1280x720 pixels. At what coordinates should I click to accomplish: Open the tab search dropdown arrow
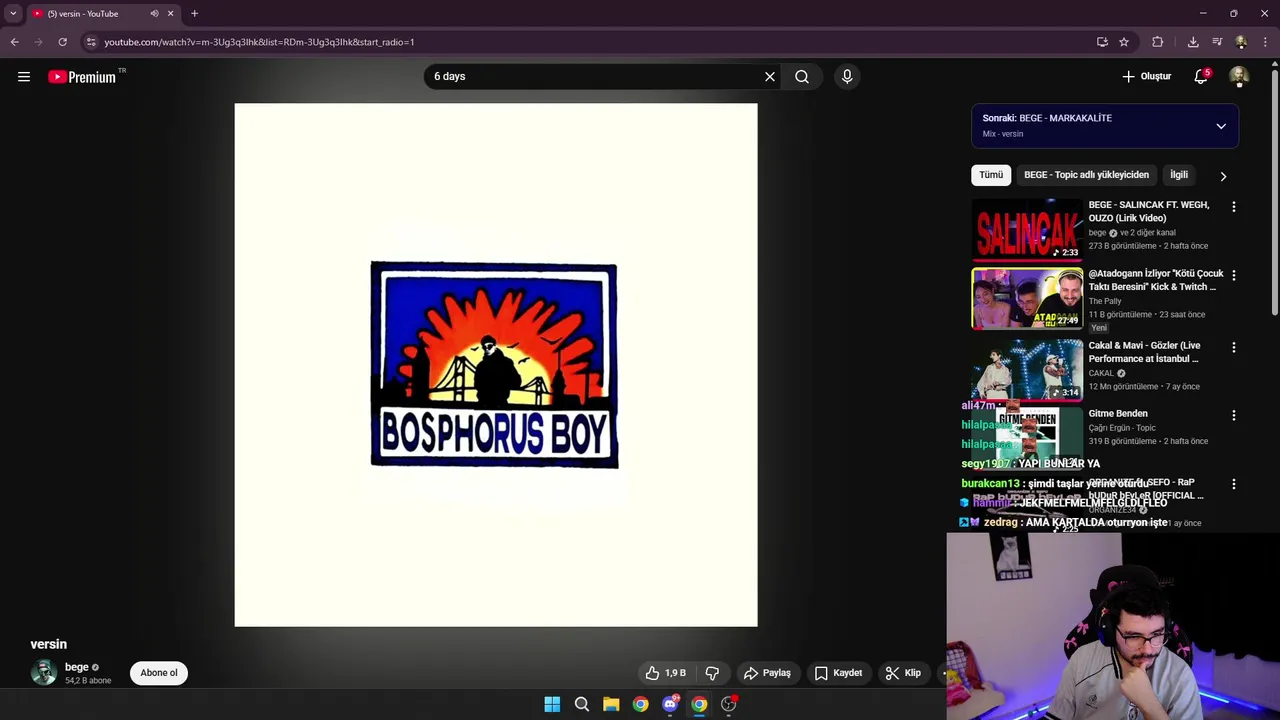click(x=13, y=14)
